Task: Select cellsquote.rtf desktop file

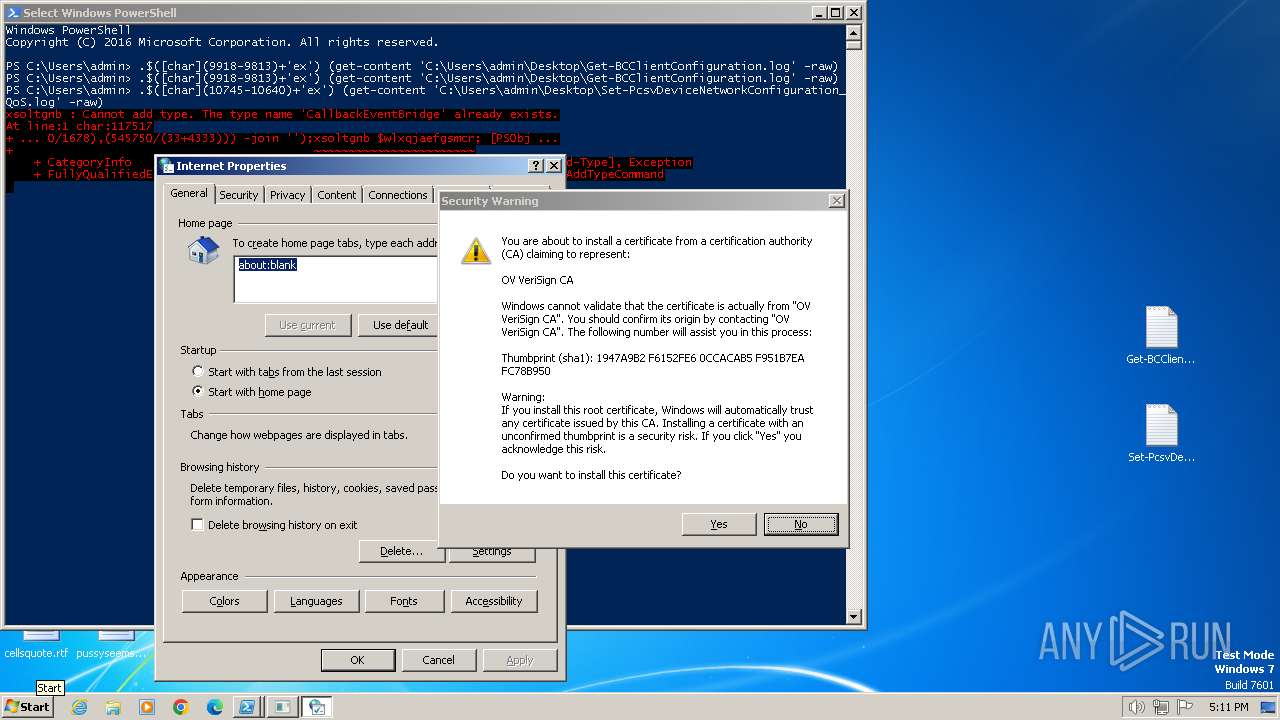Action: (x=36, y=643)
